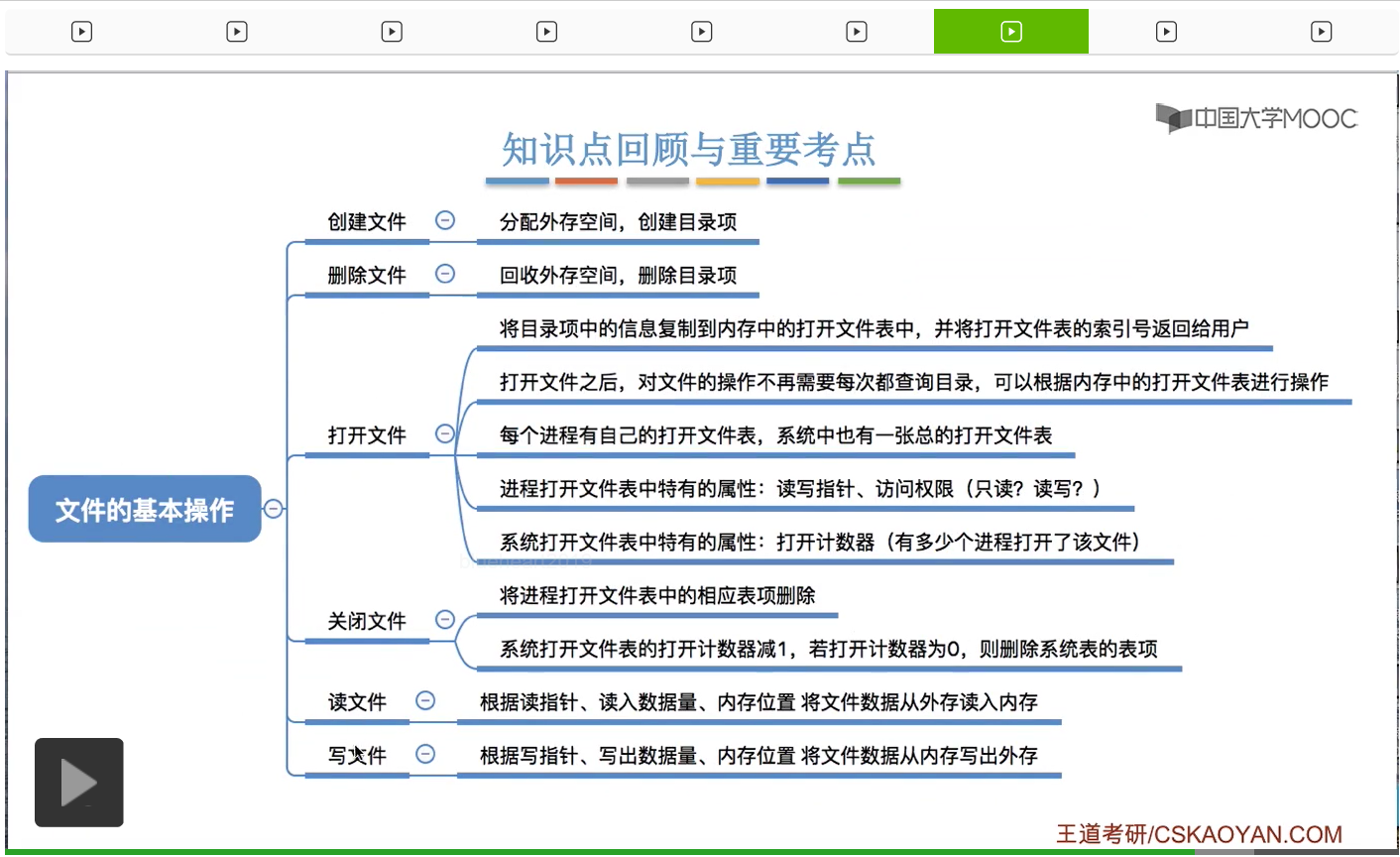Image resolution: width=1400 pixels, height=857 pixels.
Task: Click the 读文件 node label
Action: (357, 702)
